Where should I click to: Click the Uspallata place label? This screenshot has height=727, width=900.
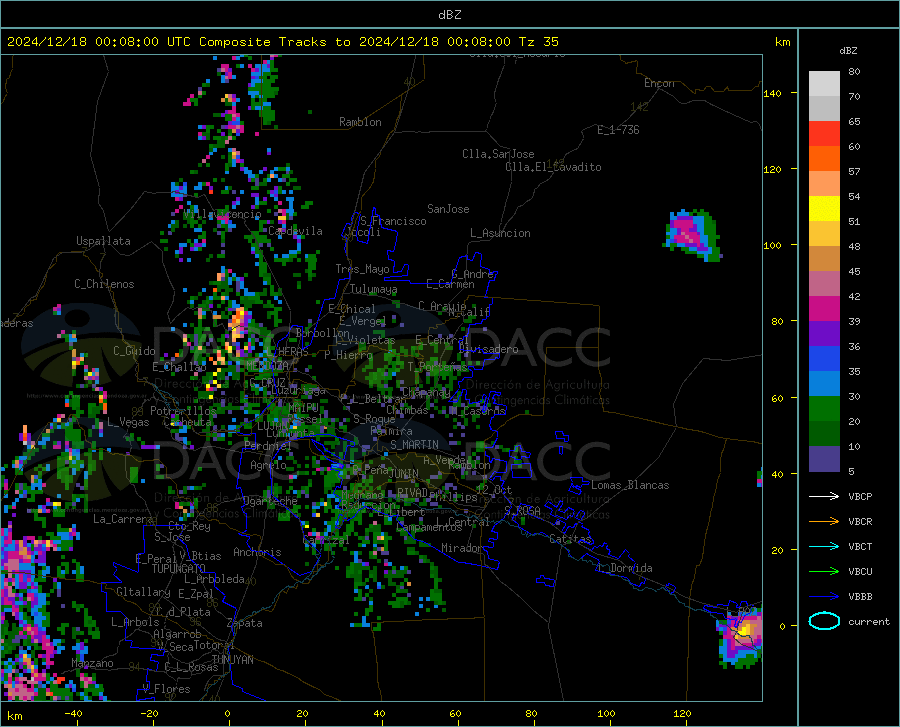(x=103, y=241)
